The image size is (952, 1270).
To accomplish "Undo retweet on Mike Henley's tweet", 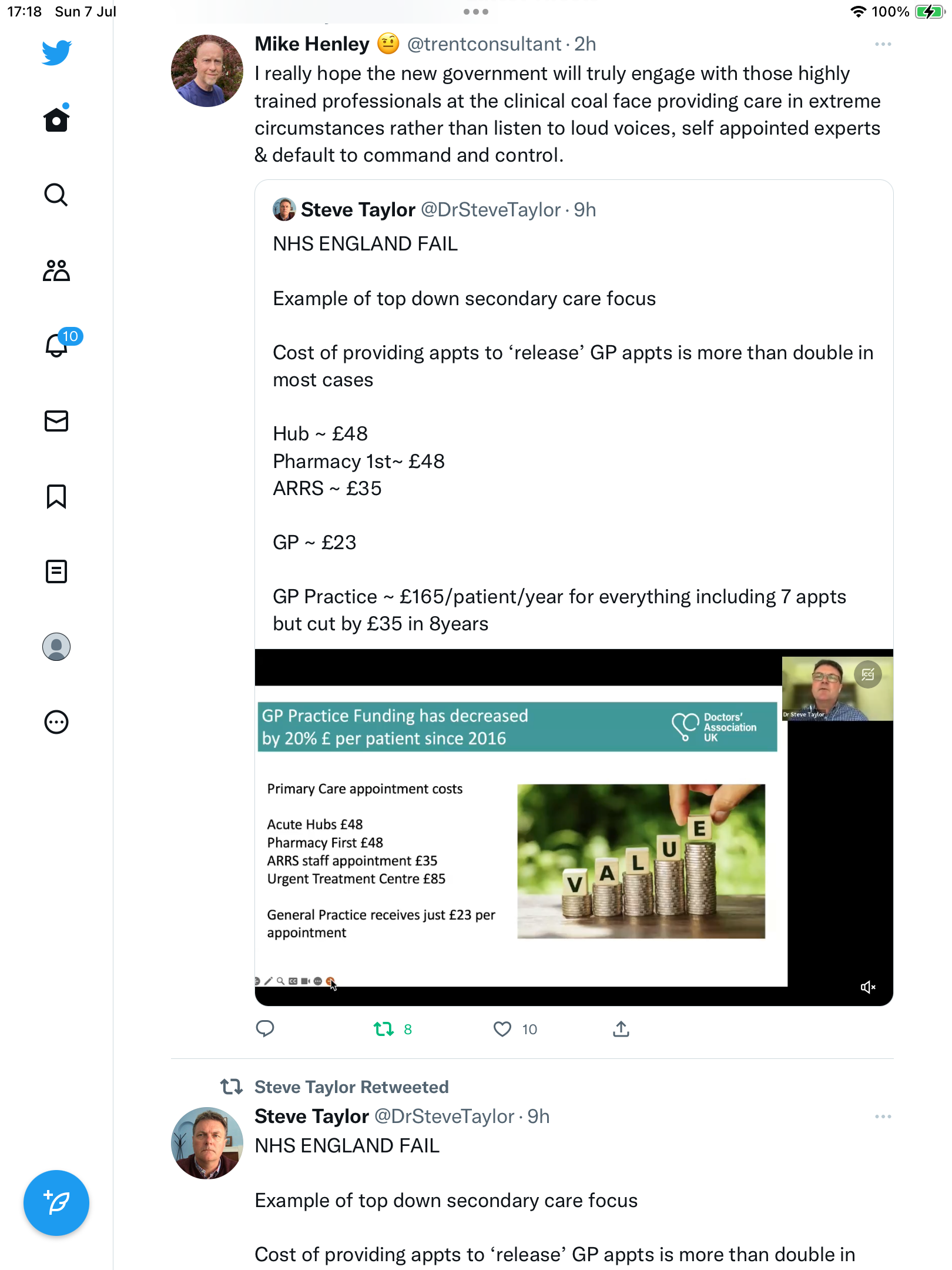I will click(384, 1029).
